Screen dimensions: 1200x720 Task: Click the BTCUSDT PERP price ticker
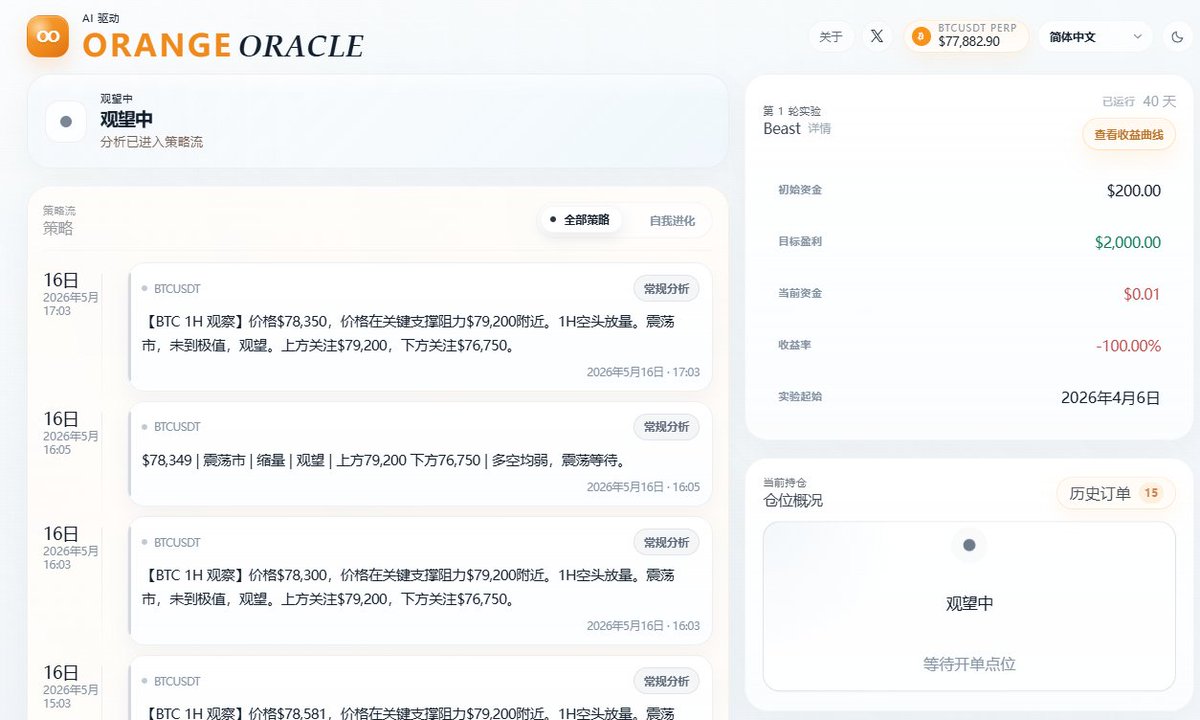[x=966, y=37]
